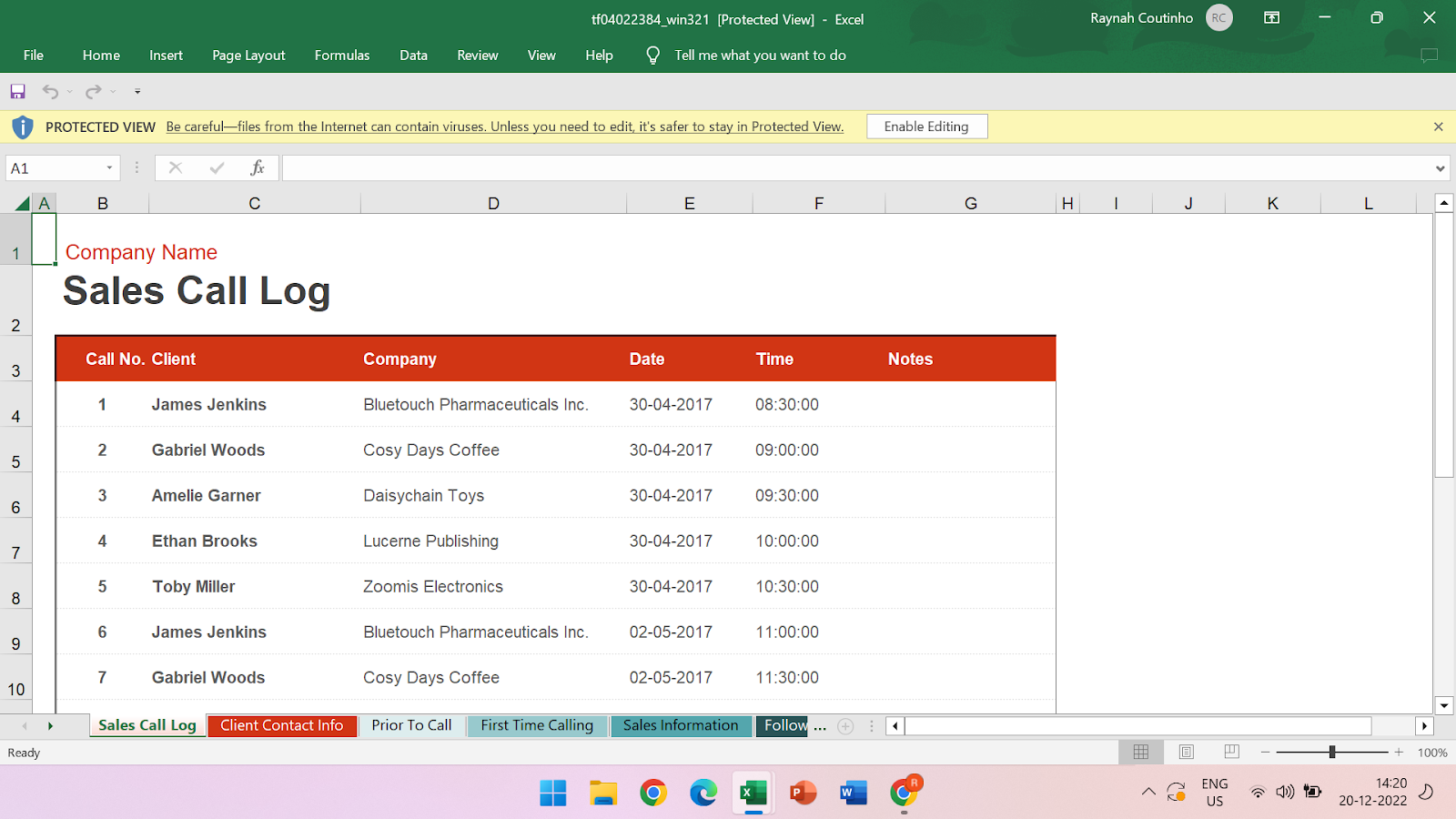Switch to Page Break Preview view
1456x819 pixels.
(1231, 752)
